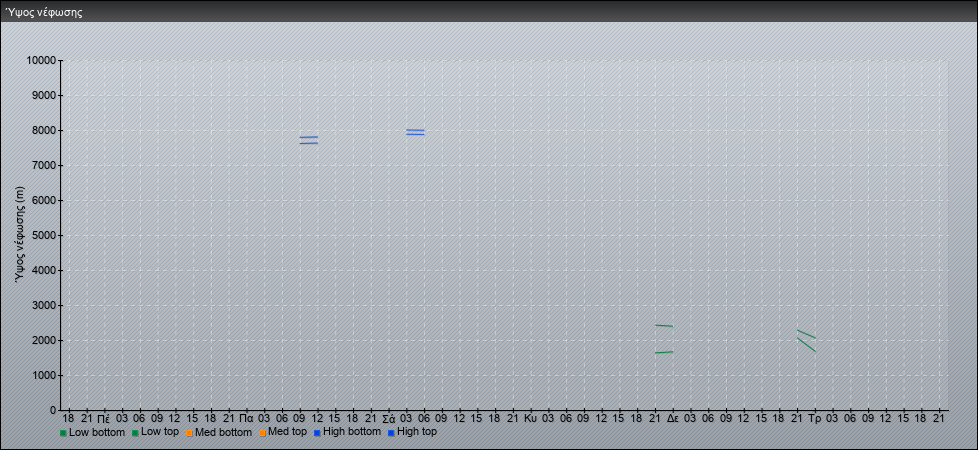Hide the Med top series via legend text
Image resolution: width=978 pixels, height=450 pixels.
tap(287, 432)
